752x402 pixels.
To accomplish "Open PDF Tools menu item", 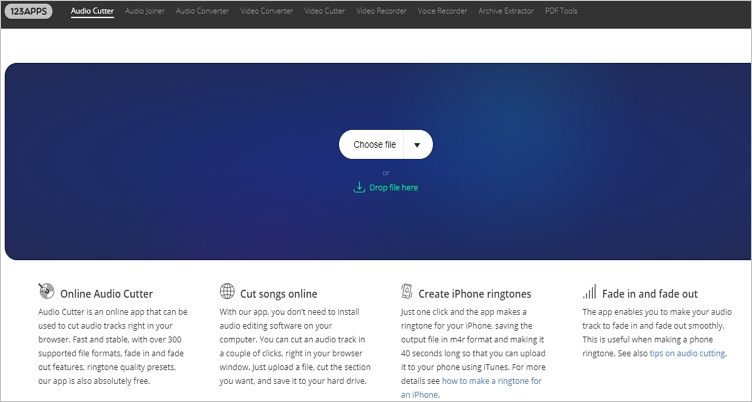I will (x=561, y=11).
